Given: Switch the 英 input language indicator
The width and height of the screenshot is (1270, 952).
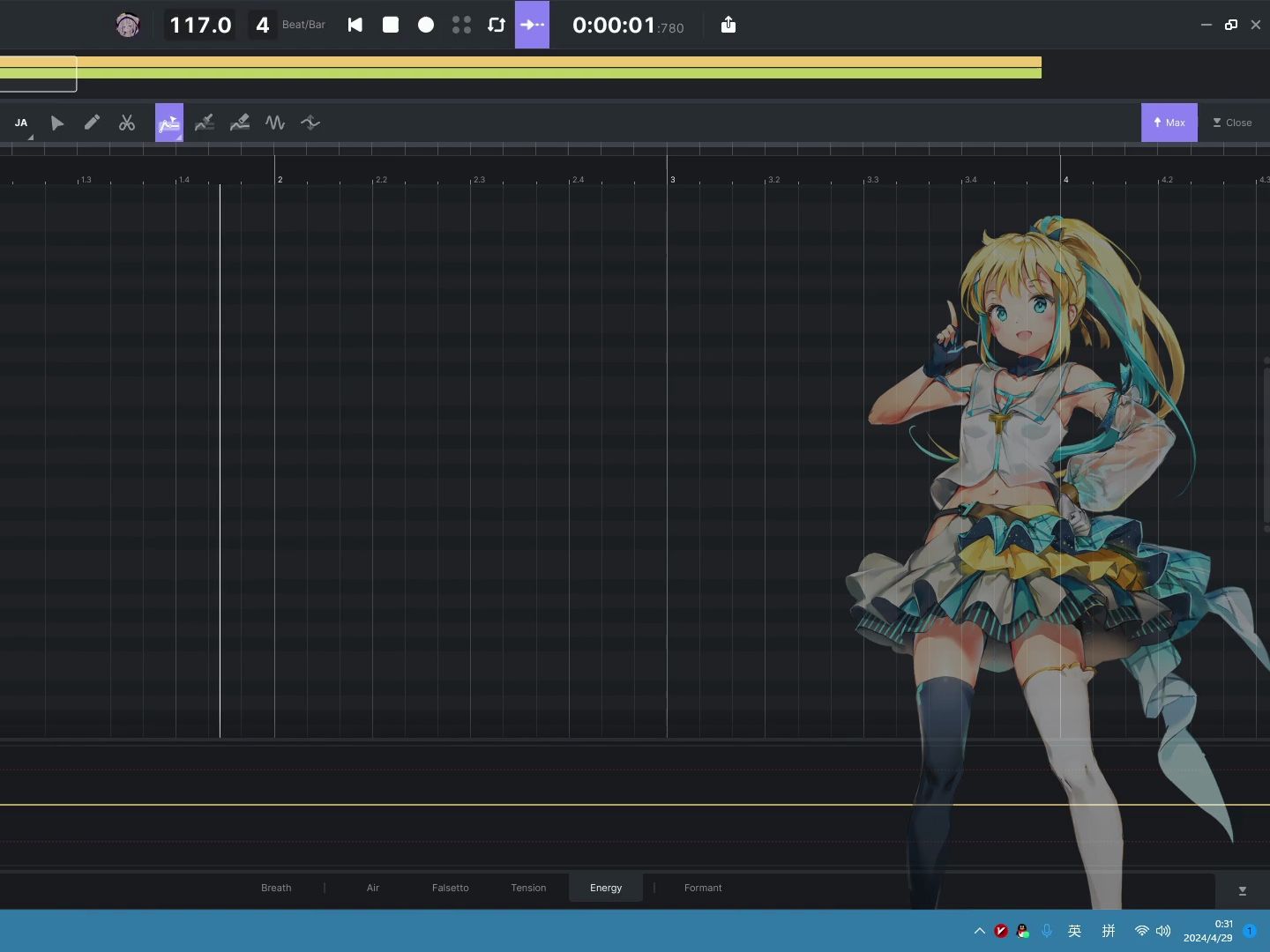Looking at the screenshot, I should coord(1074,931).
